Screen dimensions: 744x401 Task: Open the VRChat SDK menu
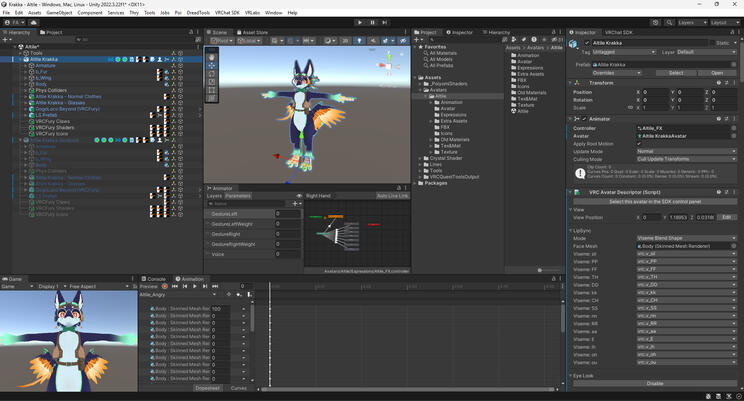tap(227, 12)
